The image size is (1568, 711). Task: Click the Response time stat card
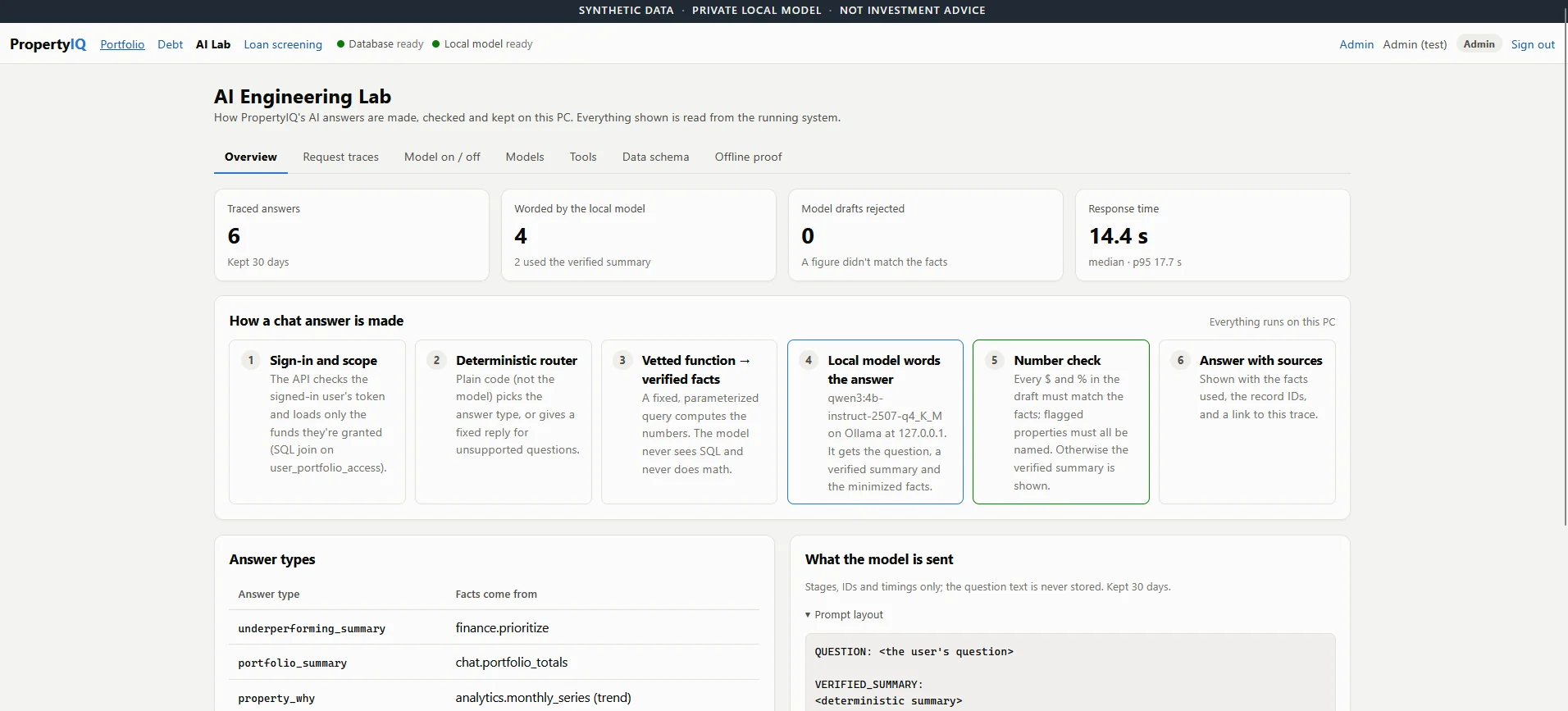pos(1213,235)
